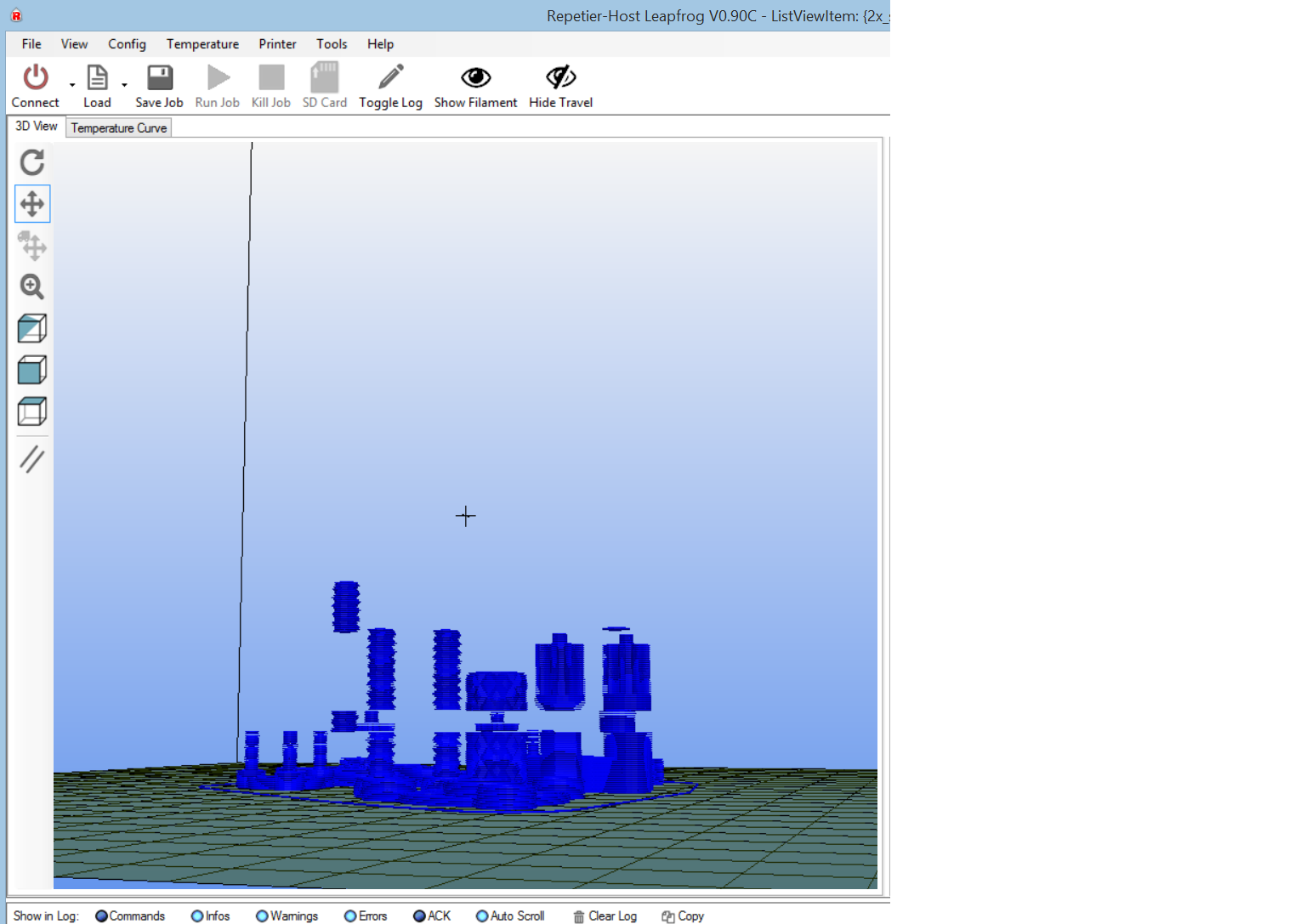Image resolution: width=1306 pixels, height=924 pixels.
Task: Click the Copy log button
Action: (x=683, y=915)
